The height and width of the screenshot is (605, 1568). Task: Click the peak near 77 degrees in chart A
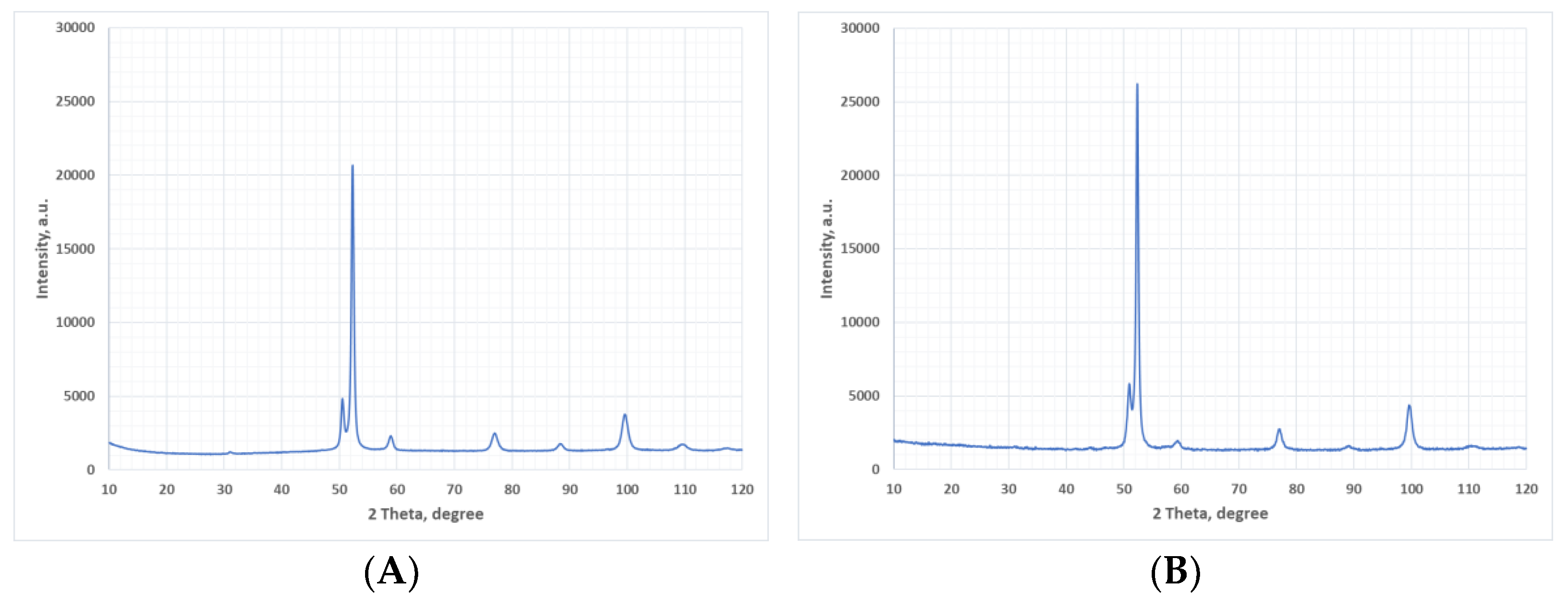coord(495,434)
